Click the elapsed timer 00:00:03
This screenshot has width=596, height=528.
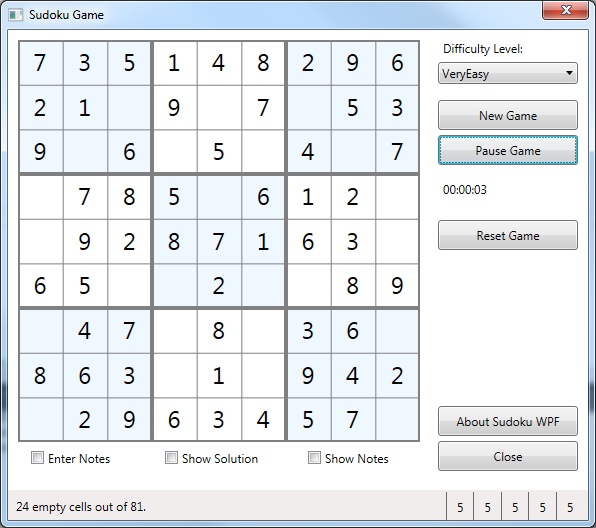pyautogui.click(x=464, y=189)
